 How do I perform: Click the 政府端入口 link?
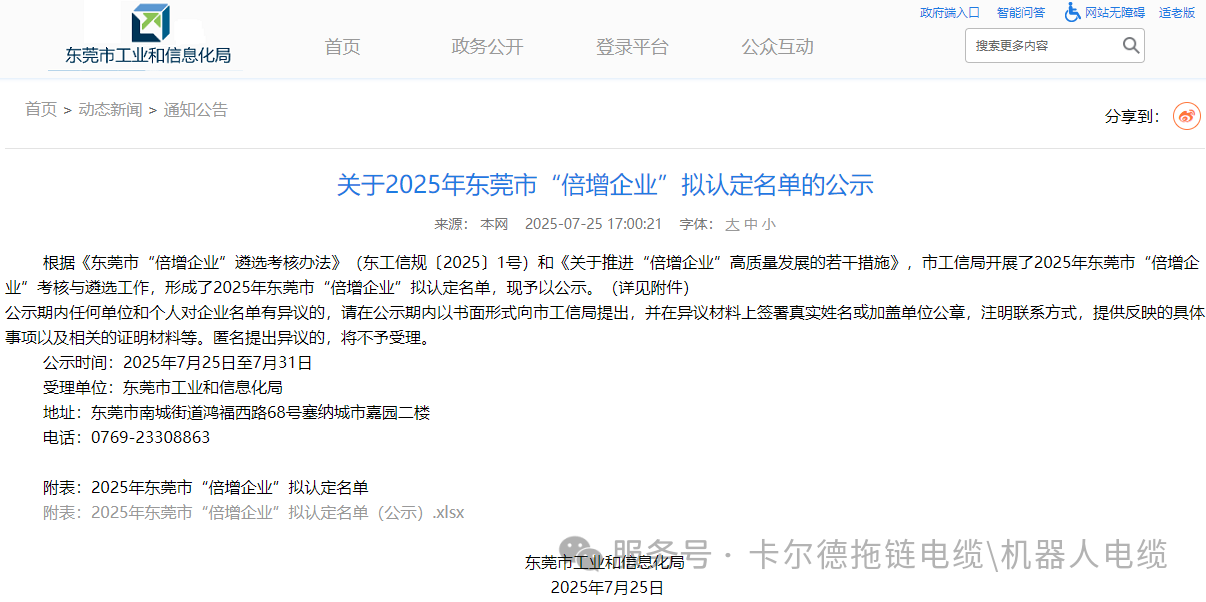pos(949,13)
